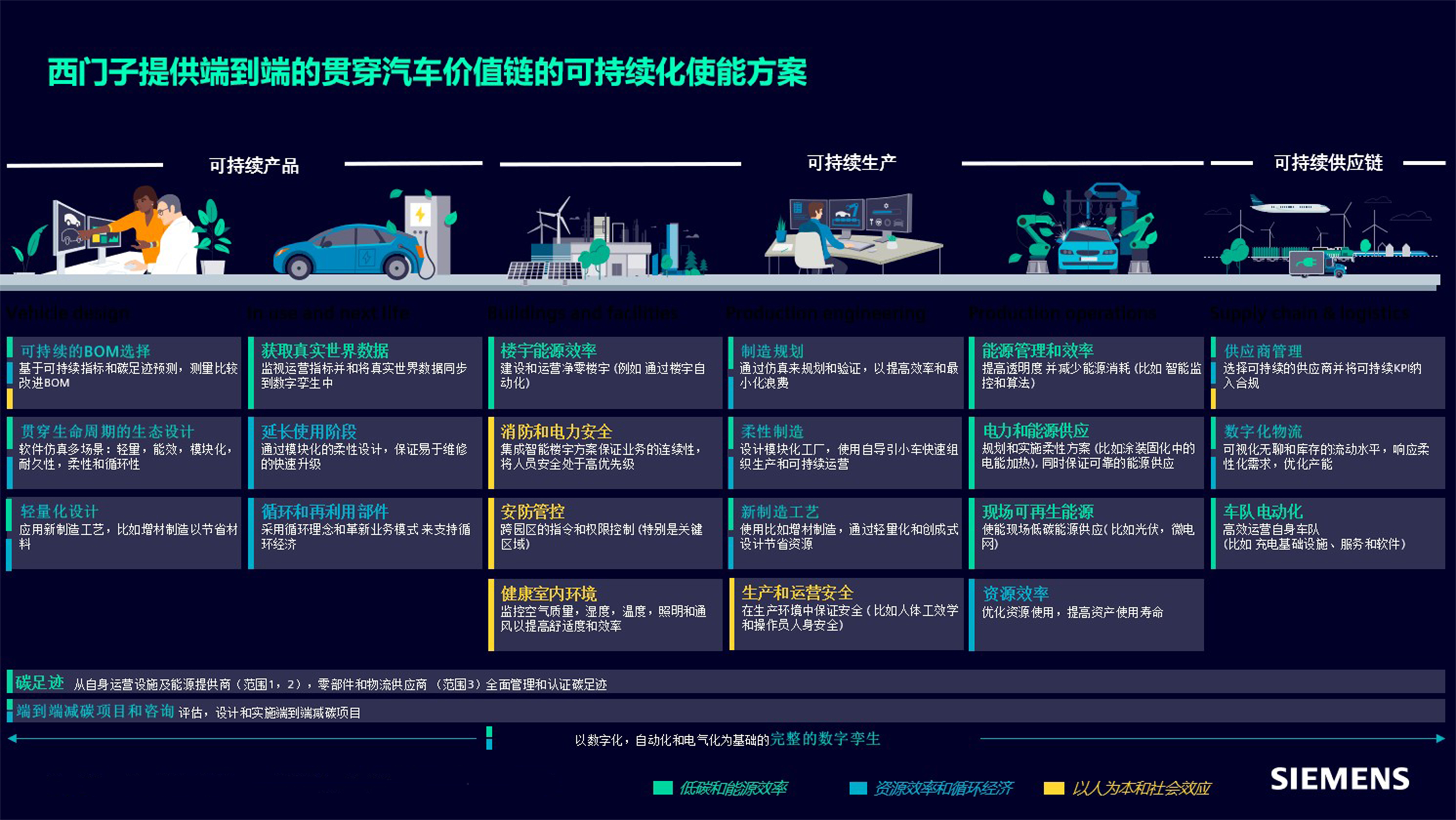Viewport: 1456px width, 820px height.
Task: Click the vehicle designers at monitors illustration
Action: pos(121,231)
